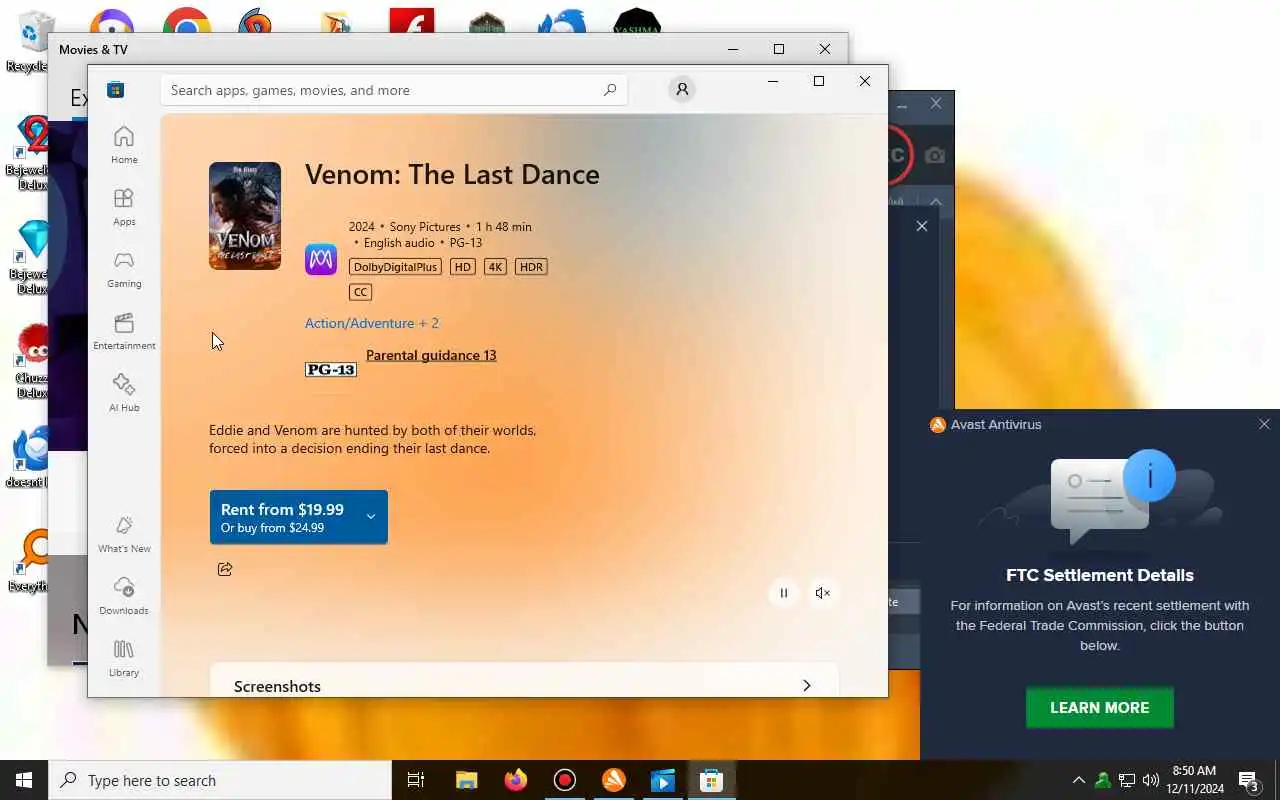The width and height of the screenshot is (1280, 800).
Task: Click Rent from $19.99 button
Action: (x=298, y=517)
